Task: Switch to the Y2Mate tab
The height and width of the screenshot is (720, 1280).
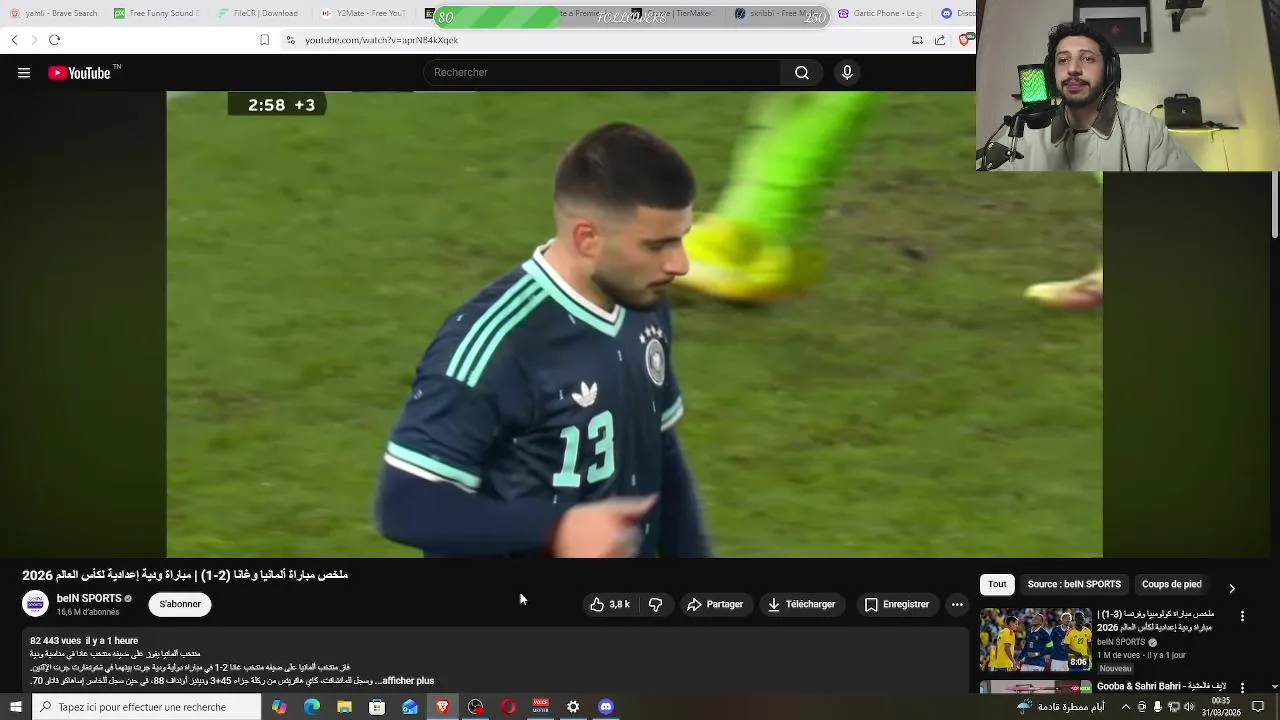Action: [365, 13]
